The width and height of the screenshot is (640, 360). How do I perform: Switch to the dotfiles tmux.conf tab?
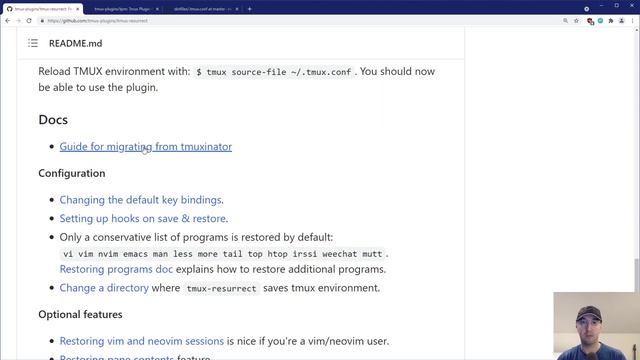point(202,9)
